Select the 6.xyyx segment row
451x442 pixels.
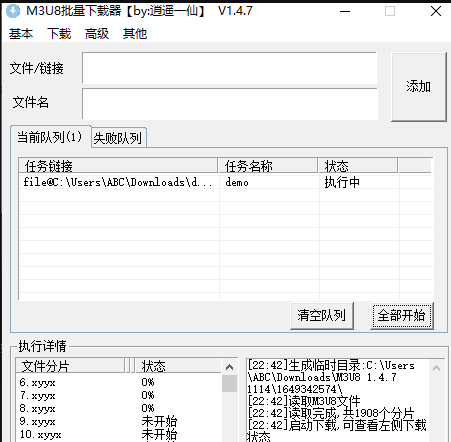point(118,382)
